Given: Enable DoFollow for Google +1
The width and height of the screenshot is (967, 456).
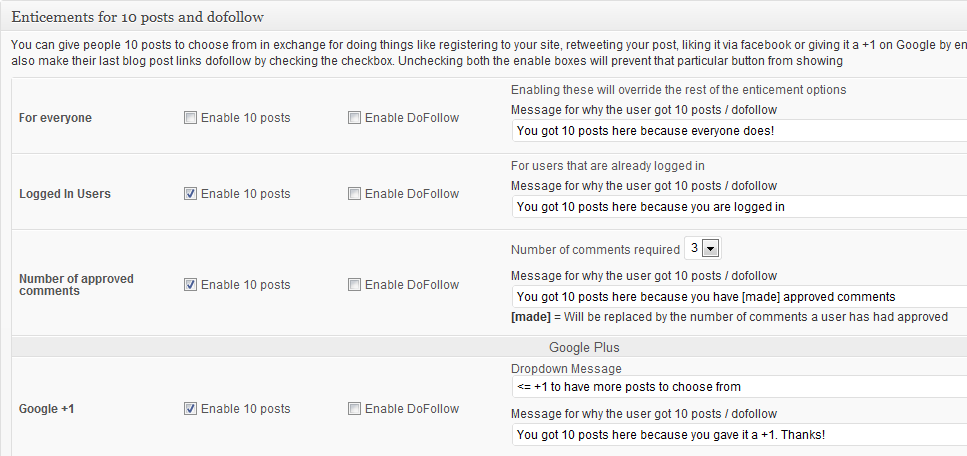Looking at the screenshot, I should pos(355,409).
